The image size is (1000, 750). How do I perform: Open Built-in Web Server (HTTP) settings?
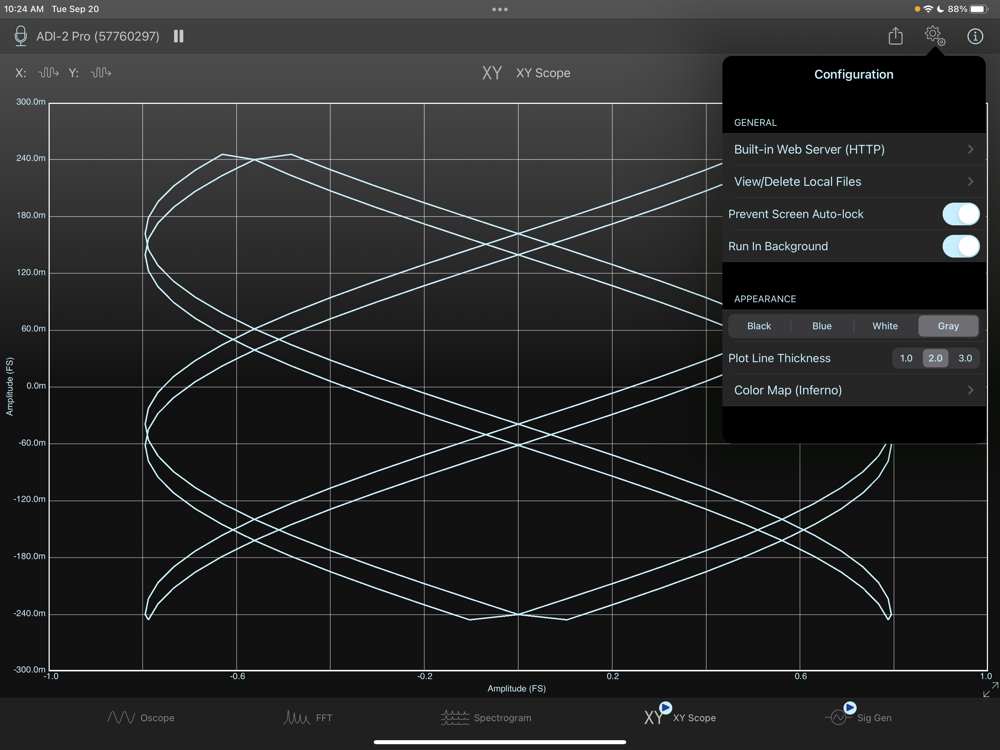pyautogui.click(x=853, y=150)
